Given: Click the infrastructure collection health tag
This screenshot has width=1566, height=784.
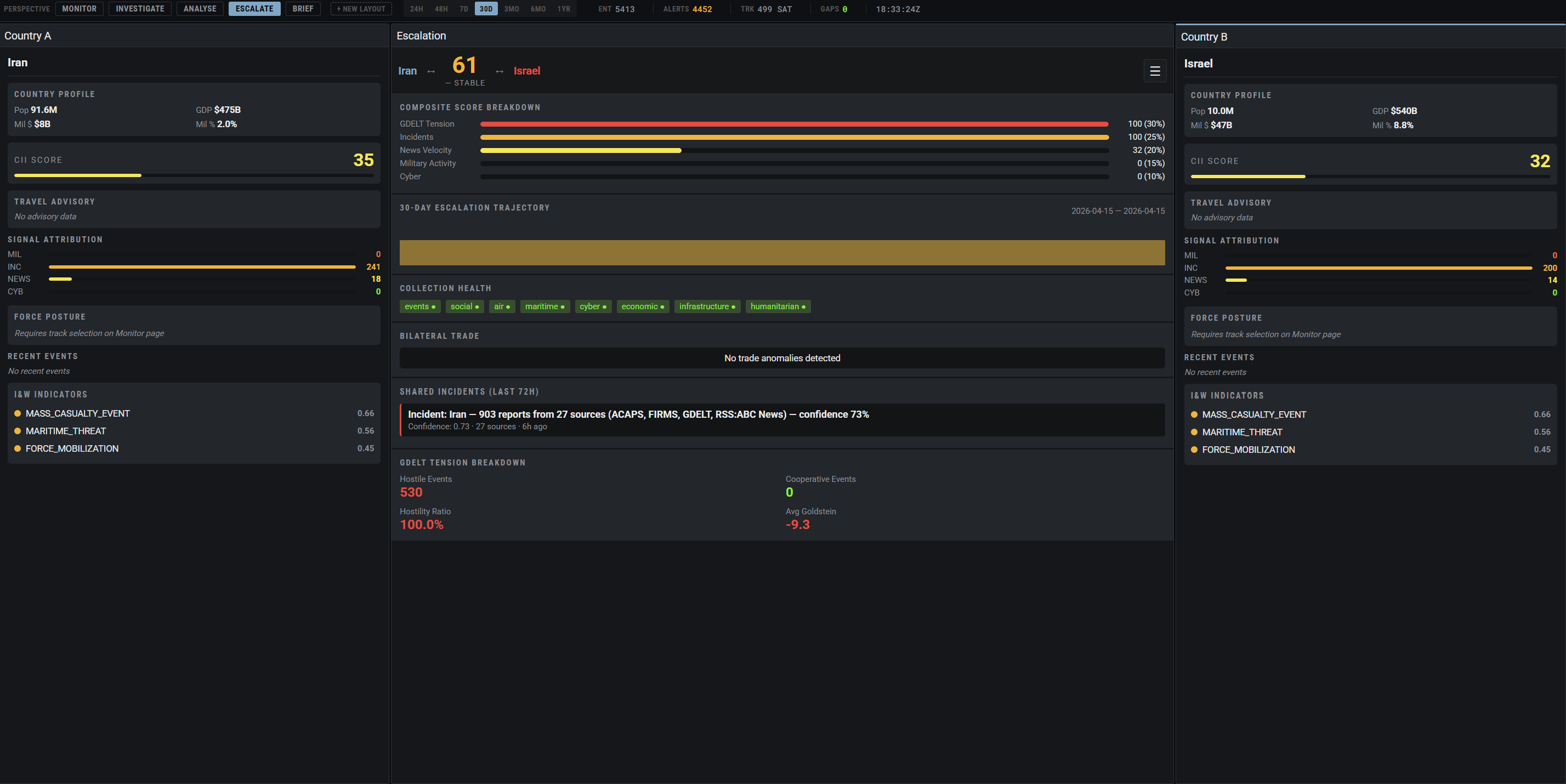Looking at the screenshot, I should (707, 306).
